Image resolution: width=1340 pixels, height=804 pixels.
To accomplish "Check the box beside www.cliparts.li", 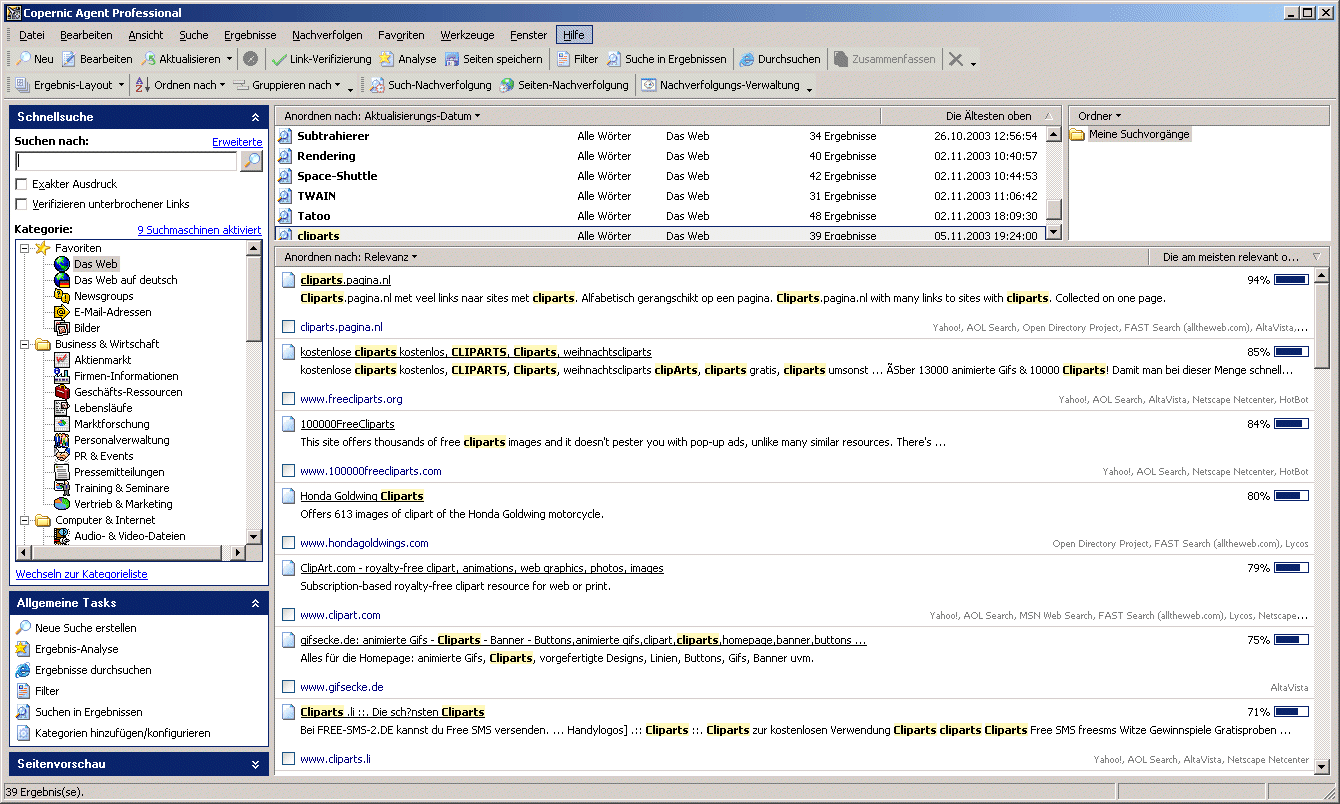I will [288, 759].
